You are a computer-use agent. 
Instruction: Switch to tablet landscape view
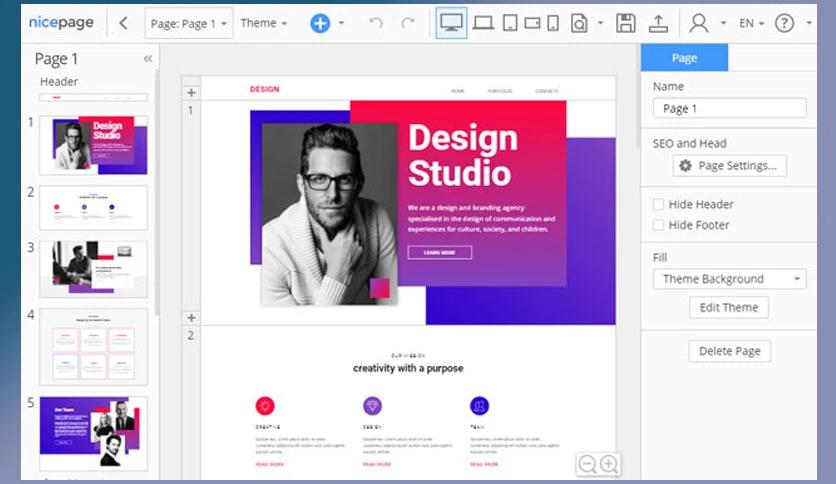[532, 23]
